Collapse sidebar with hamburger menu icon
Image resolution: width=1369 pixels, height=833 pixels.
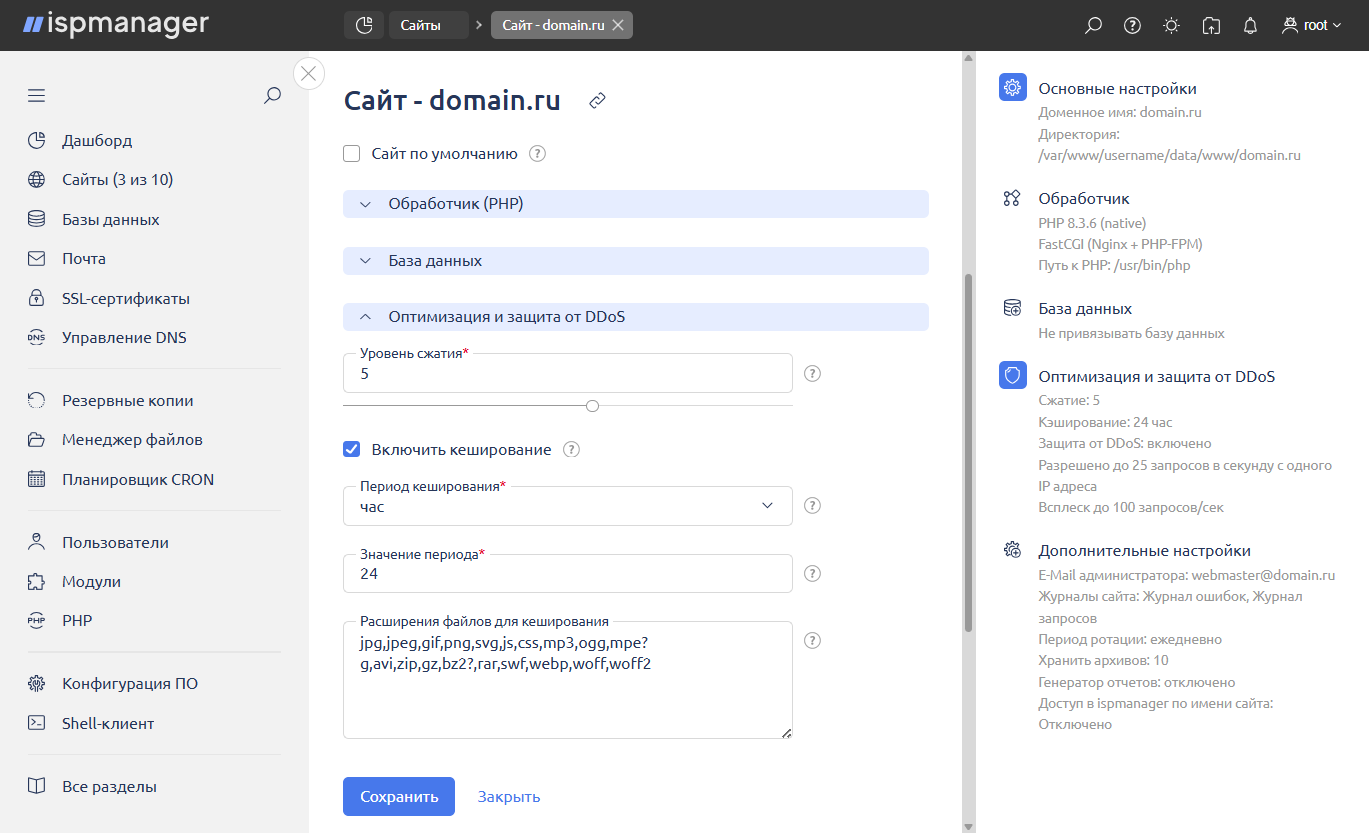(37, 96)
